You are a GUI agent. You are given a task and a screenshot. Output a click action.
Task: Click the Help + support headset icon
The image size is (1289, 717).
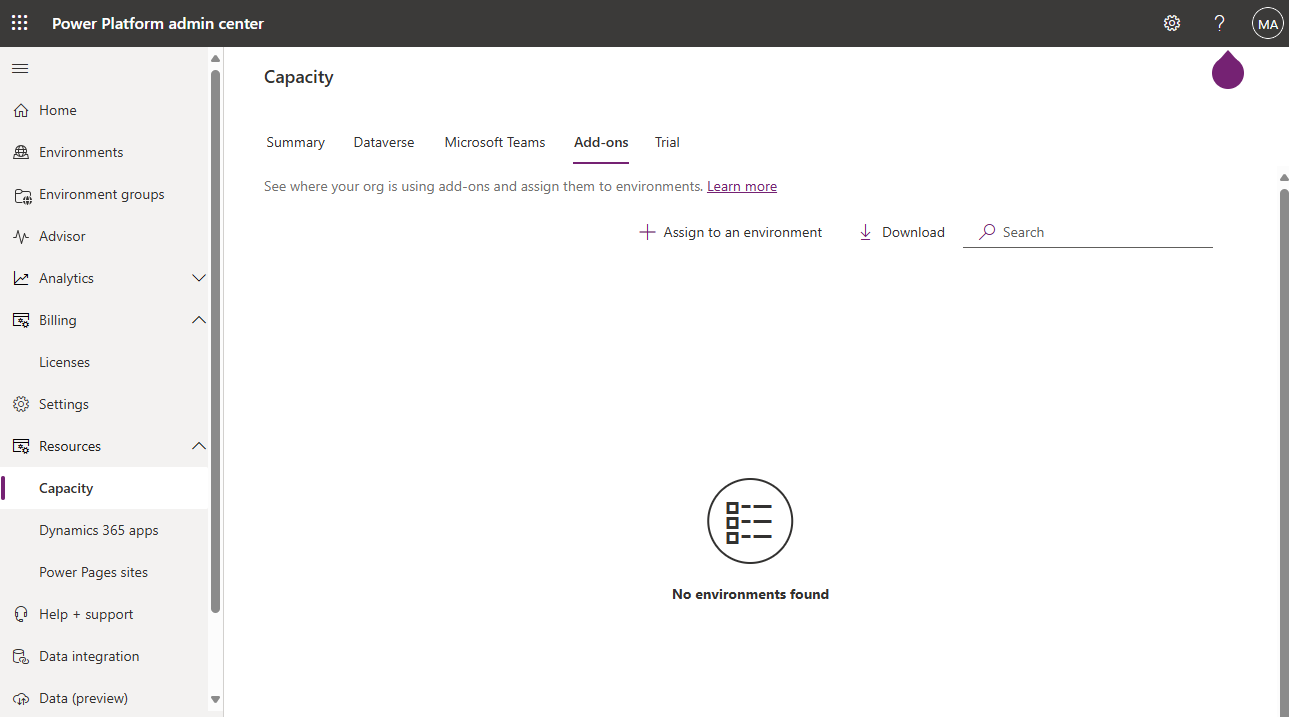click(x=21, y=614)
